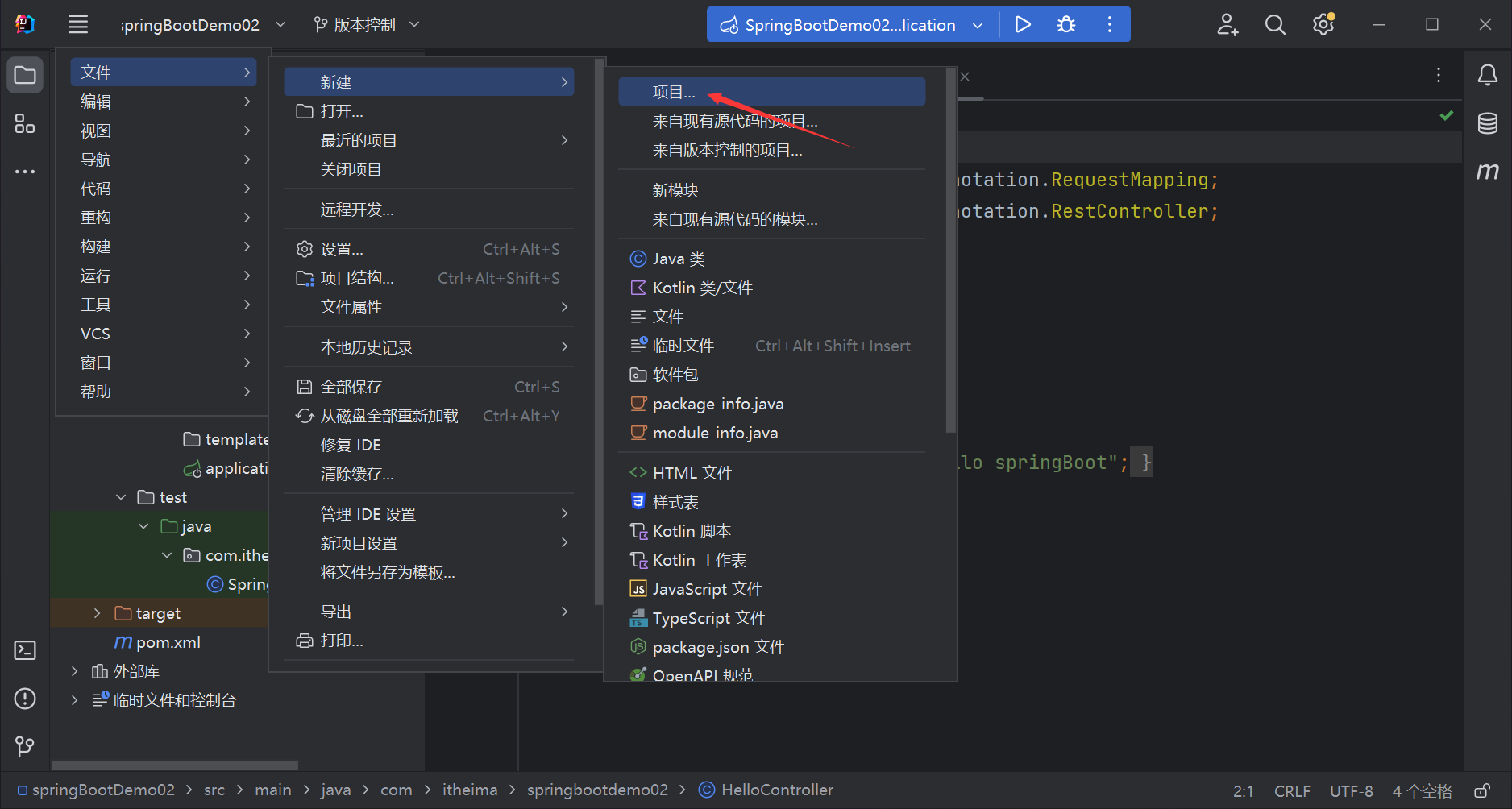Choose 来自现有源代码的项目...
The width and height of the screenshot is (1512, 809).
[x=772, y=121]
